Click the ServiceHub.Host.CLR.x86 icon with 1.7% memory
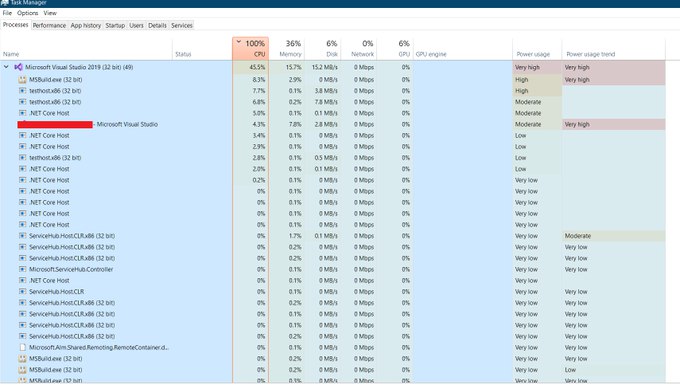The width and height of the screenshot is (680, 385). (23, 236)
